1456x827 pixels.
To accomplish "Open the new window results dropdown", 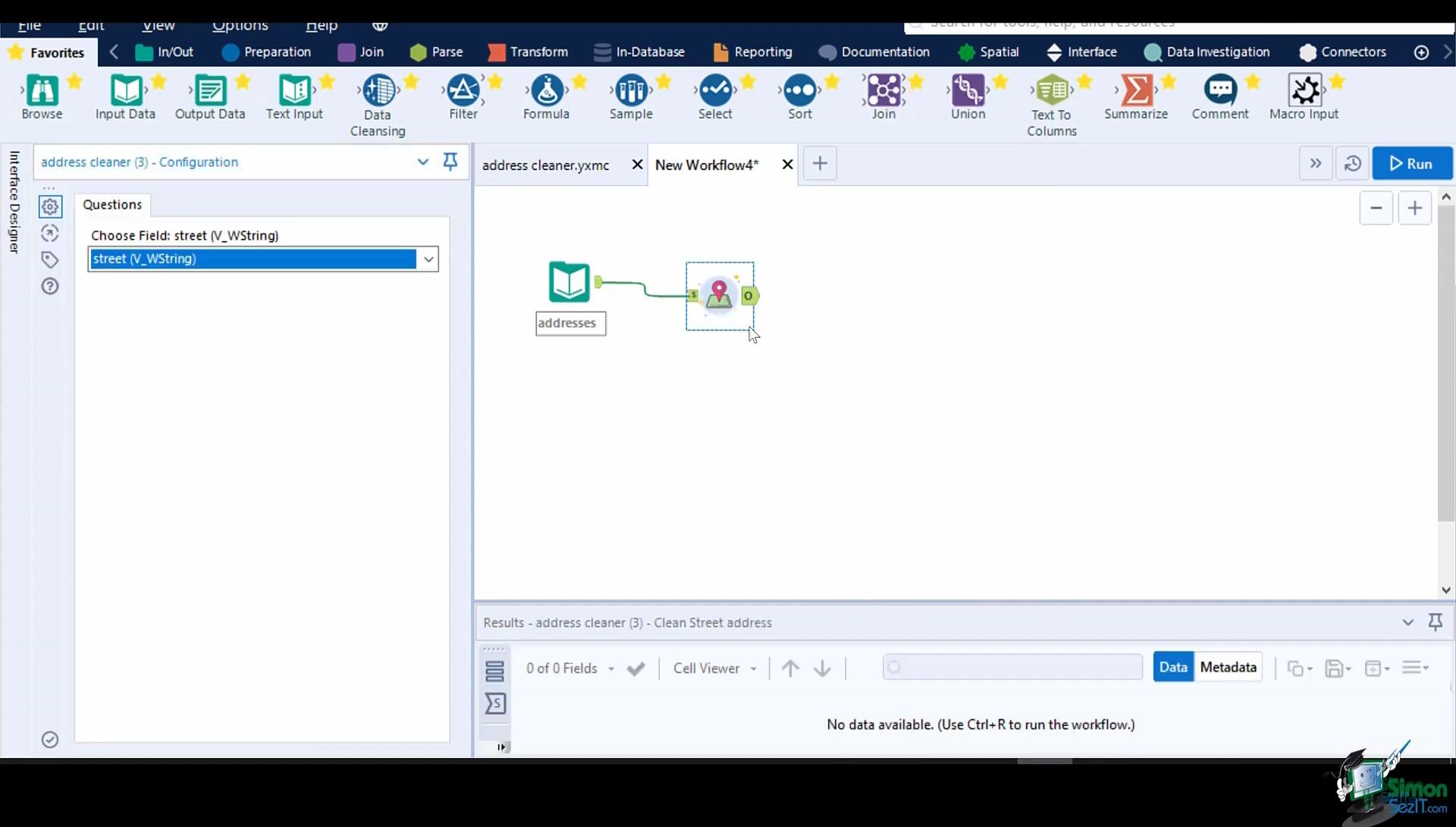I will tap(1377, 668).
